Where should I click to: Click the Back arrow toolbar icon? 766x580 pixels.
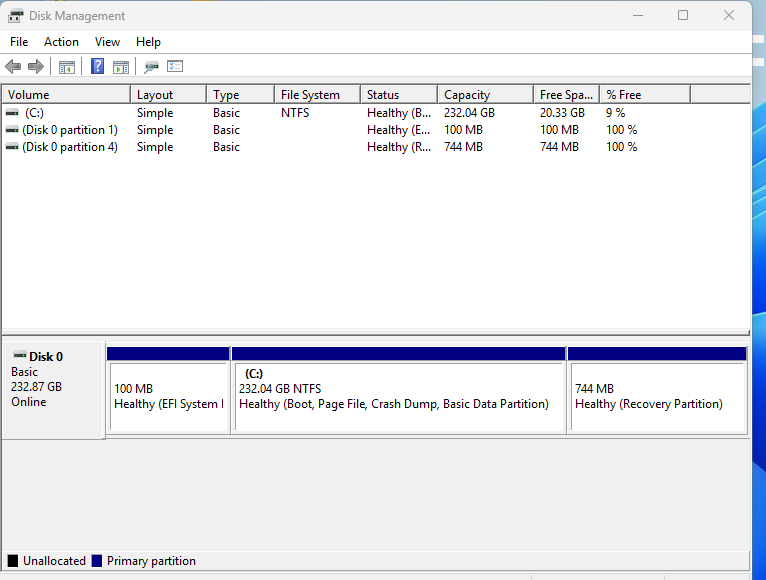coord(13,66)
